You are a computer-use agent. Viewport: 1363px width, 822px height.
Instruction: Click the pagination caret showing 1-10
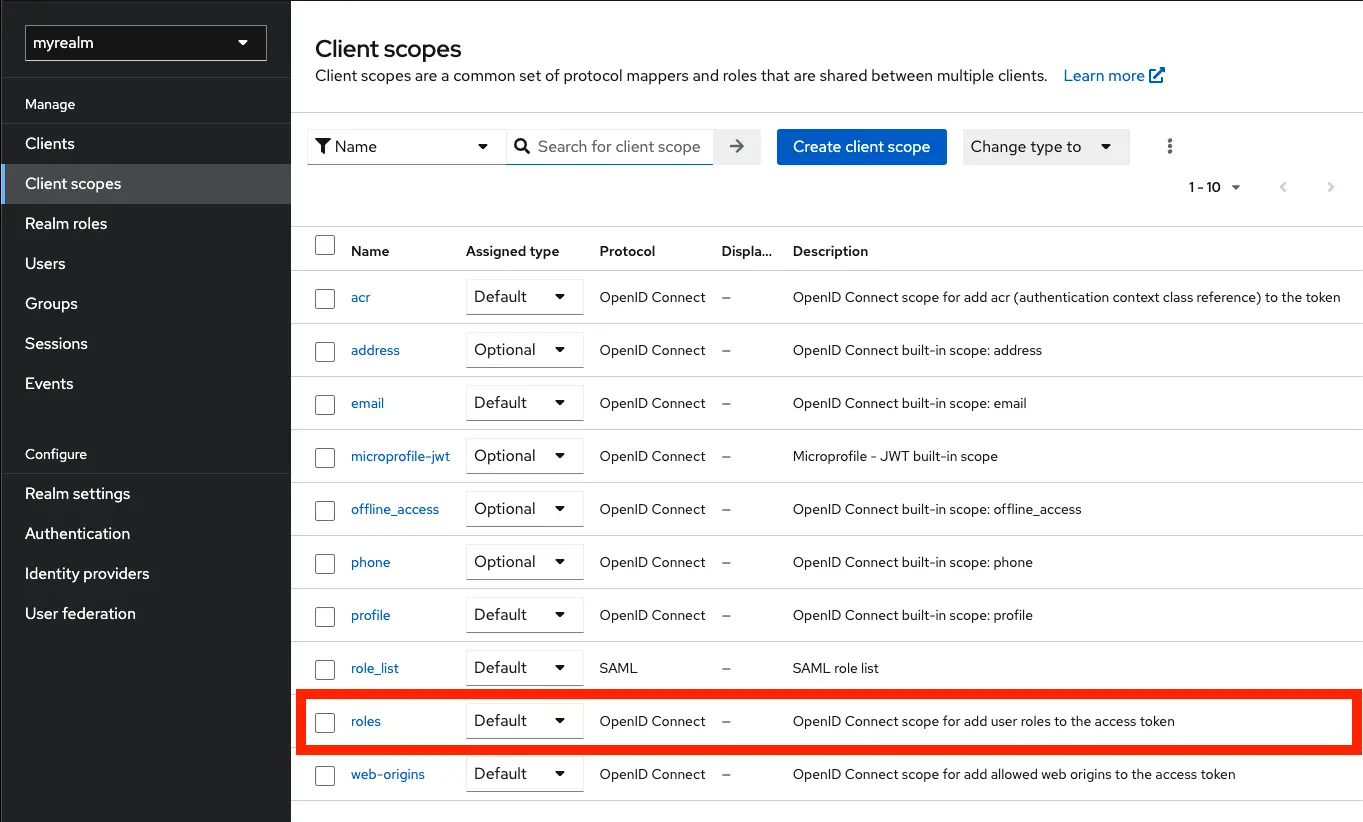point(1235,187)
